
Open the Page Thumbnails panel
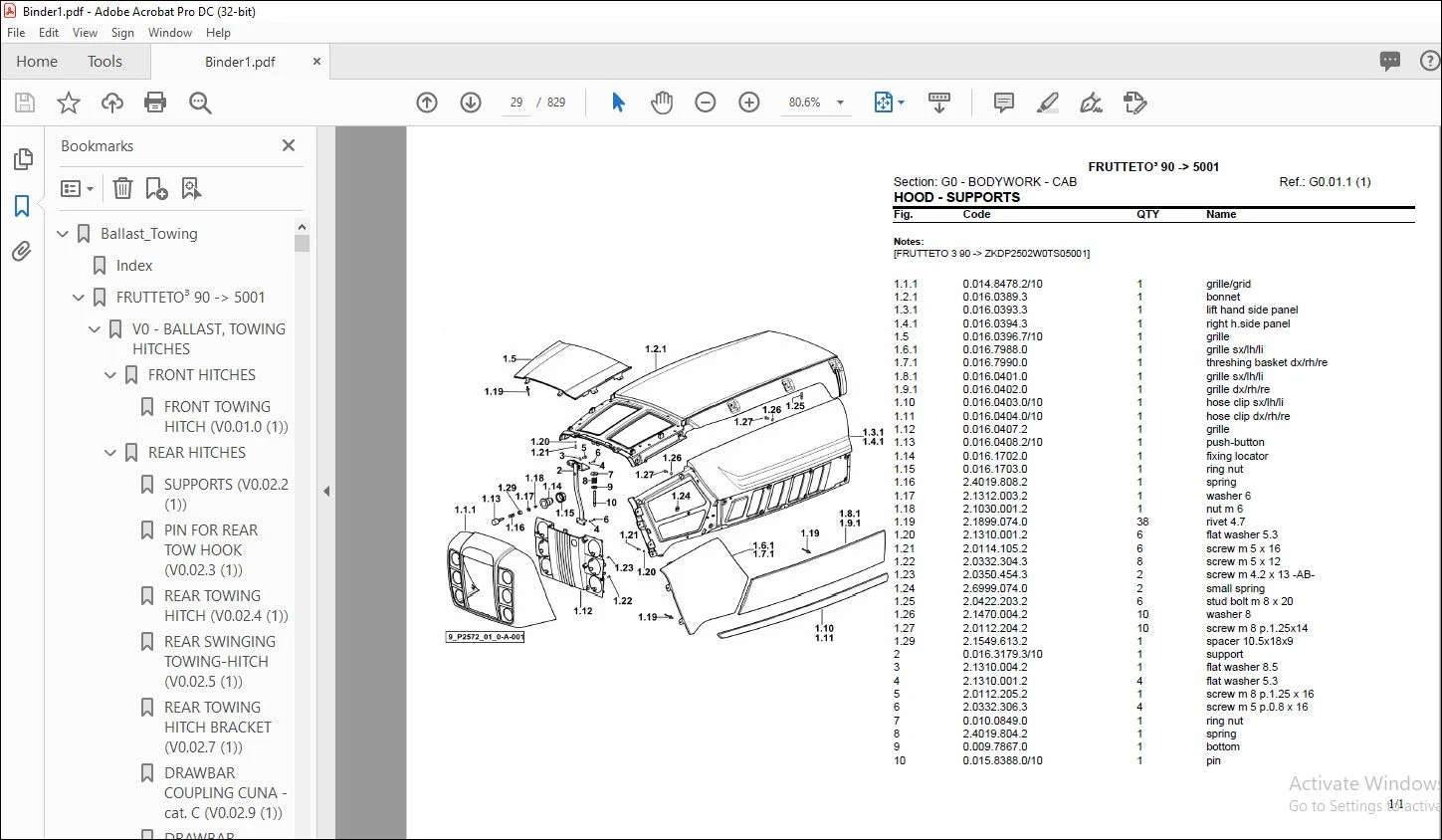pos(22,159)
